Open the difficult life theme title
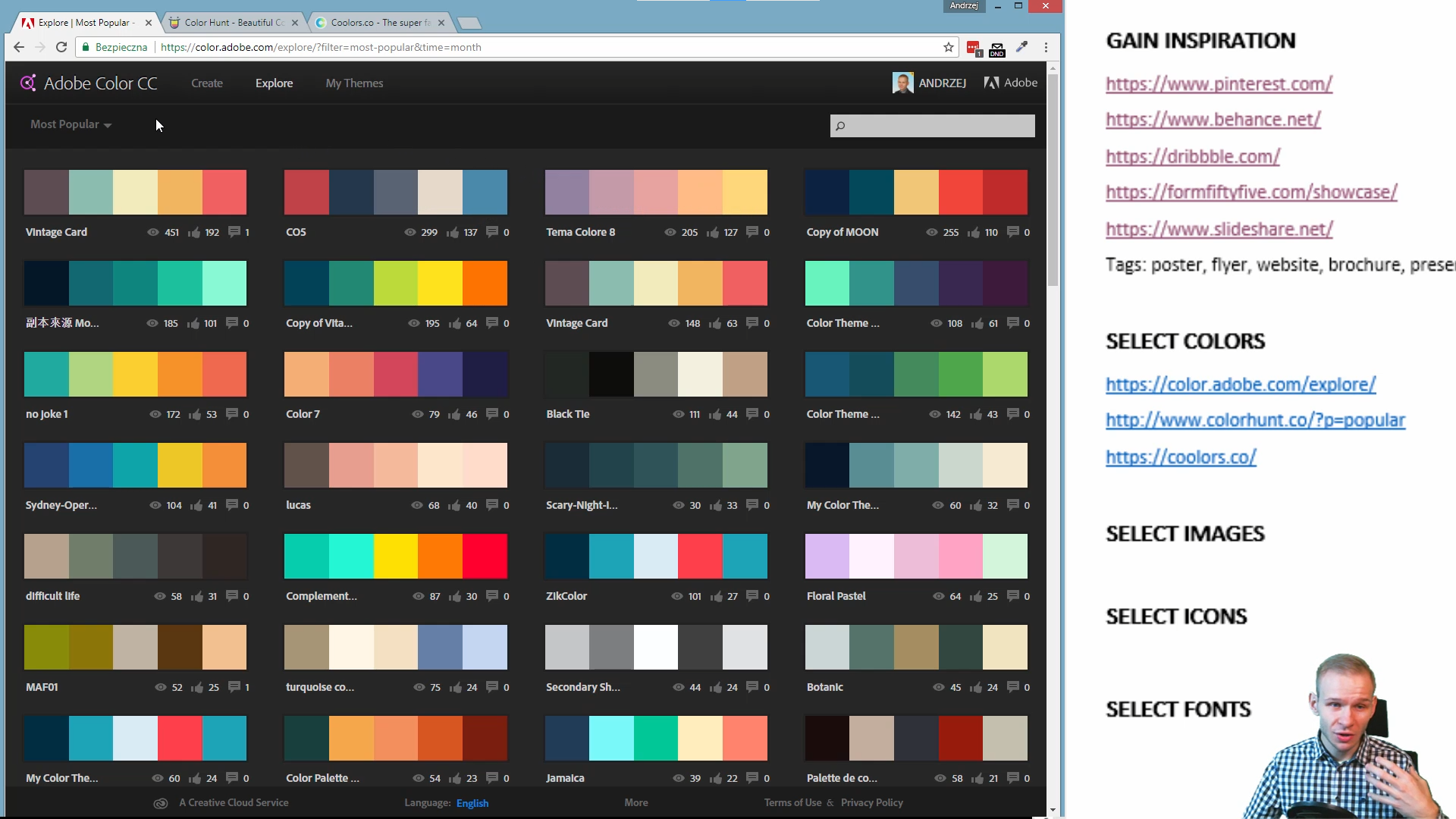The width and height of the screenshot is (1456, 819). pyautogui.click(x=53, y=596)
